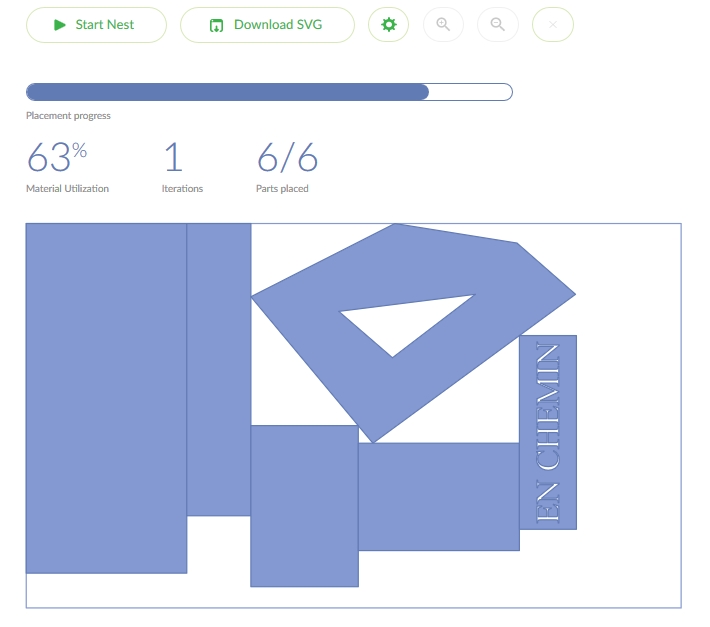Open the green gear settings icon
The image size is (710, 627).
point(389,25)
